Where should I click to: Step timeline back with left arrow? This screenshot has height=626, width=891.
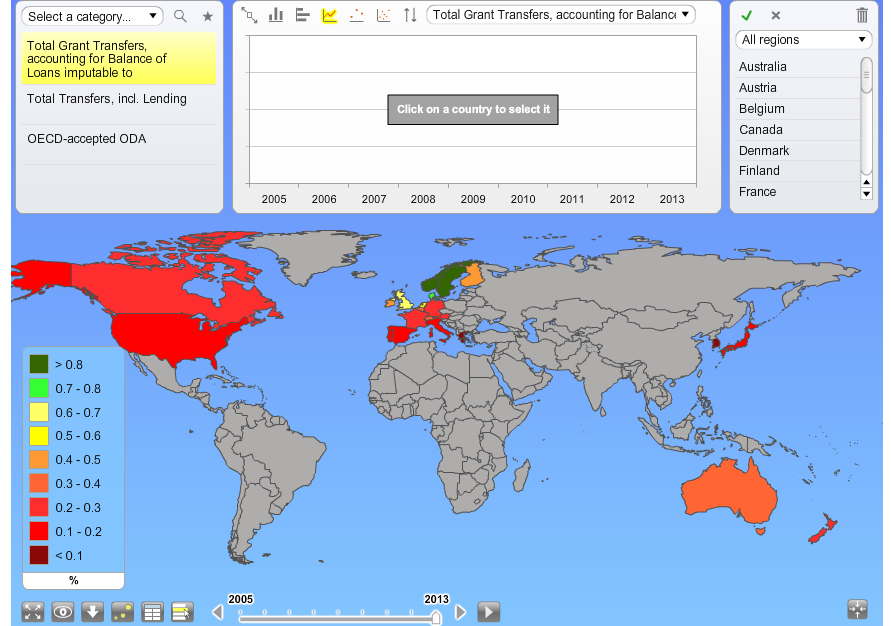coord(218,612)
